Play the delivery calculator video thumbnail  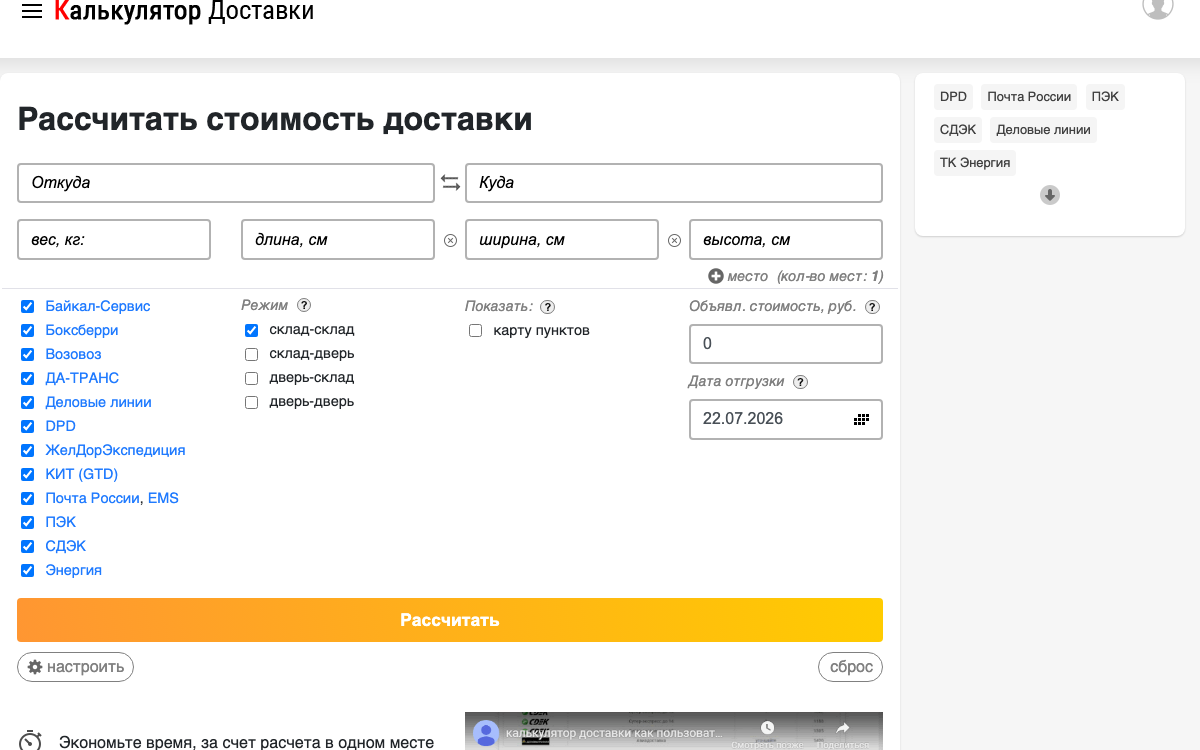pyautogui.click(x=674, y=731)
